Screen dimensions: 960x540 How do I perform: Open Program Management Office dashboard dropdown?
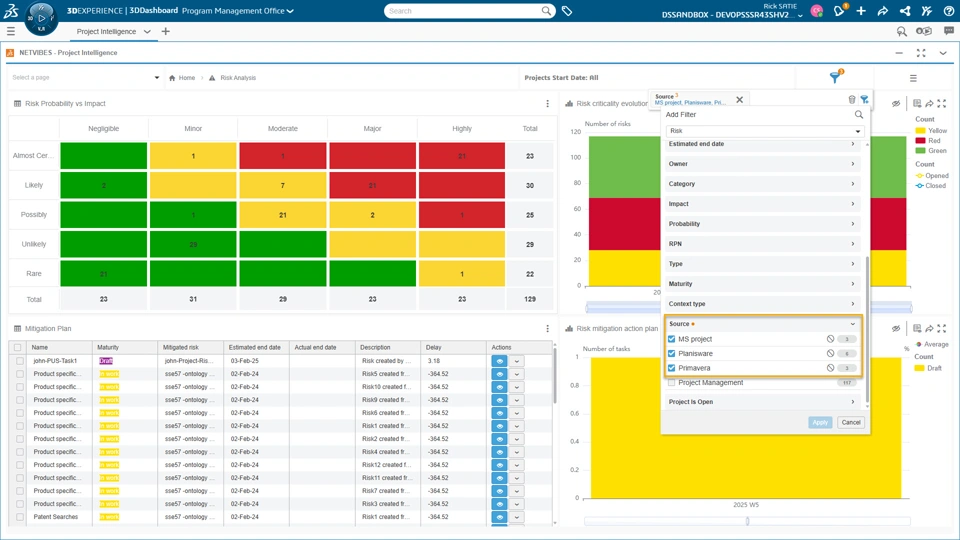coord(238,10)
